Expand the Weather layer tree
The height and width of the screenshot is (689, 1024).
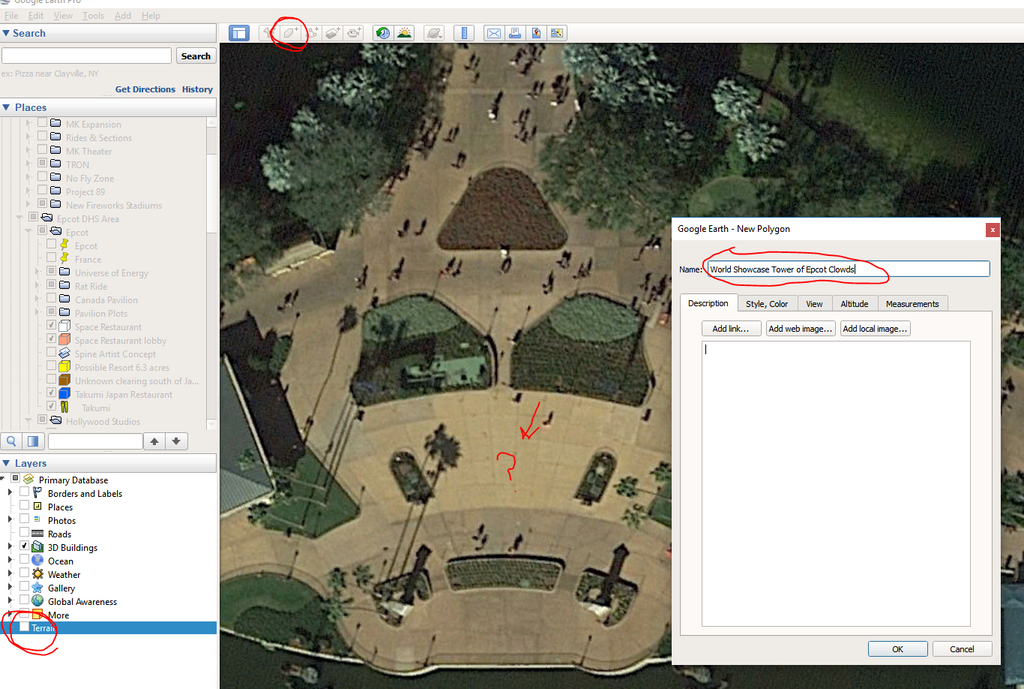(10, 575)
